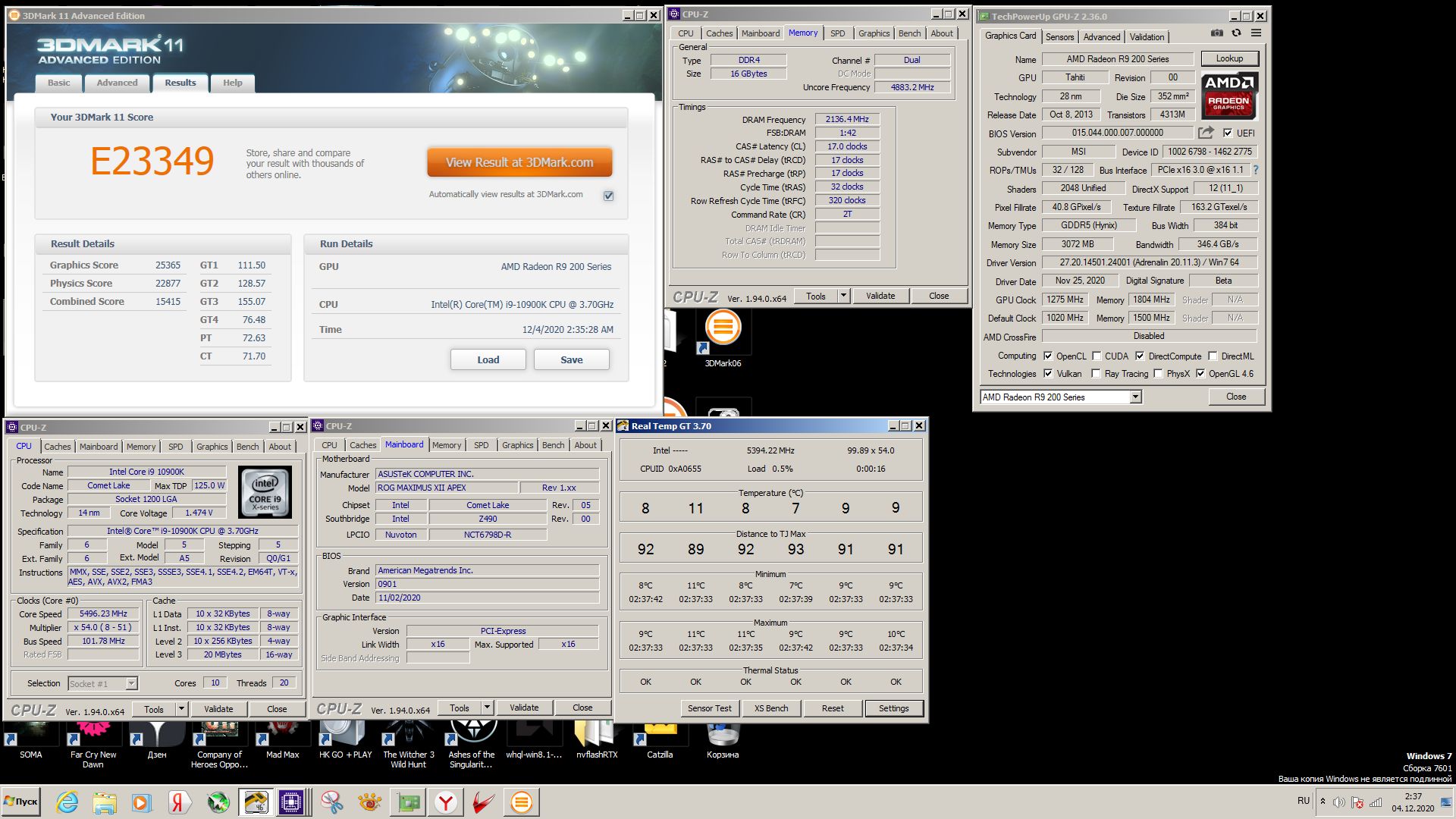
Task: Open Tools dropdown arrow in Memory CPU-Z
Action: click(843, 296)
